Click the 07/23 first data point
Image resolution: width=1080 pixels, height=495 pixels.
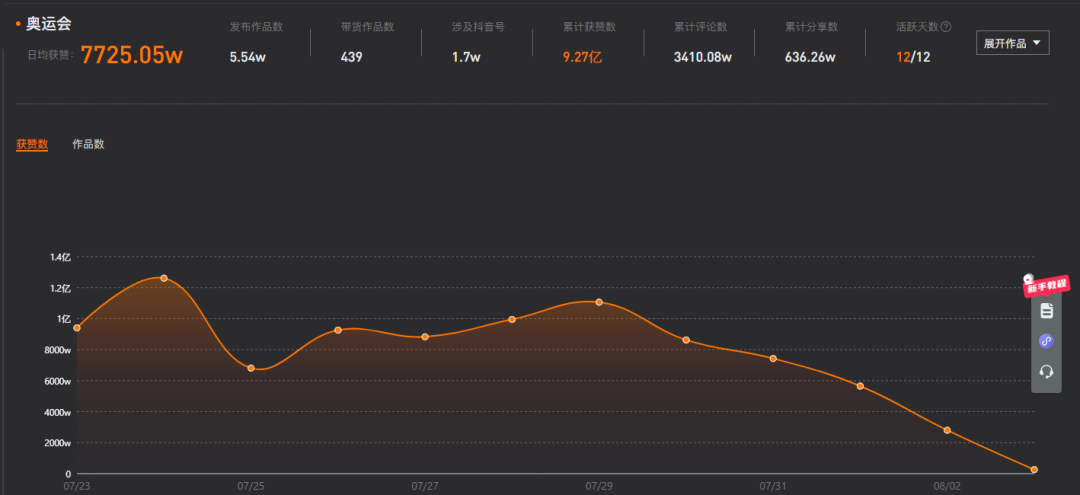point(77,328)
